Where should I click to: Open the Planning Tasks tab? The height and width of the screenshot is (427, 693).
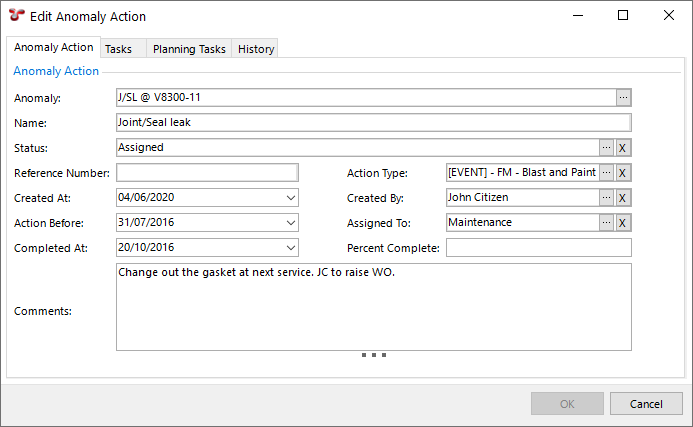pyautogui.click(x=189, y=49)
